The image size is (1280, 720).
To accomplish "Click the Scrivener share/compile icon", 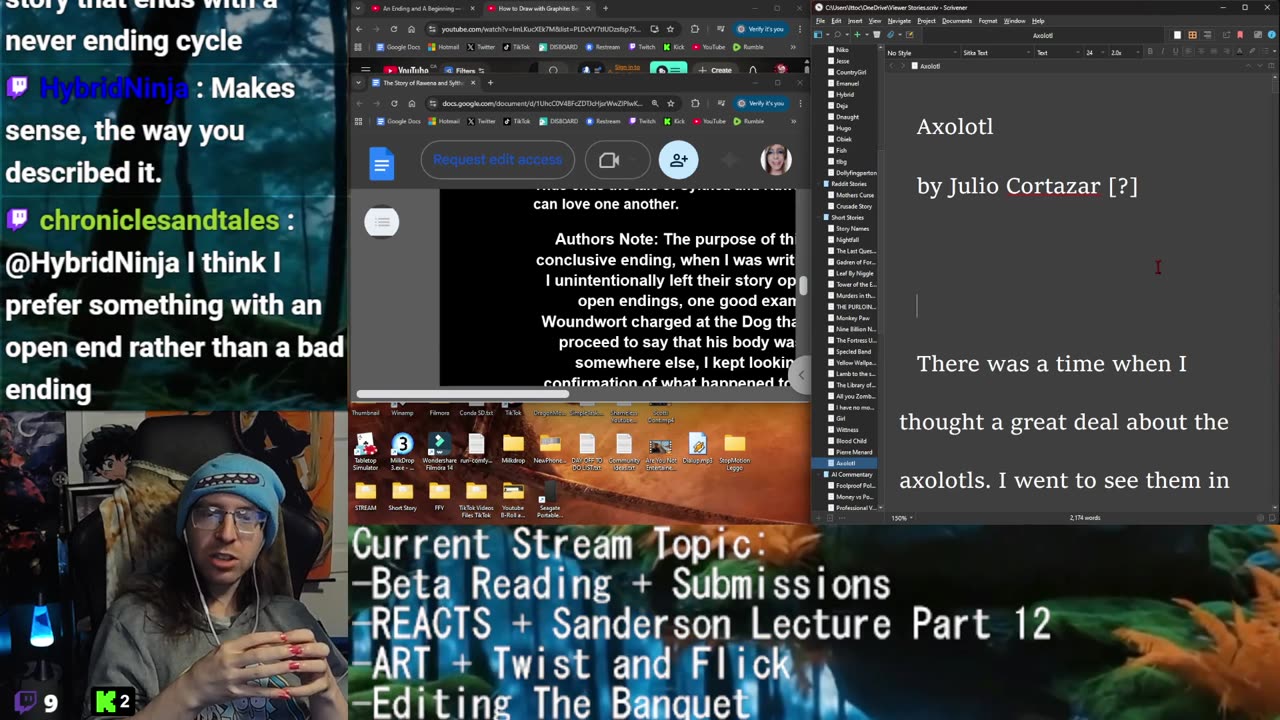I will [x=1226, y=35].
